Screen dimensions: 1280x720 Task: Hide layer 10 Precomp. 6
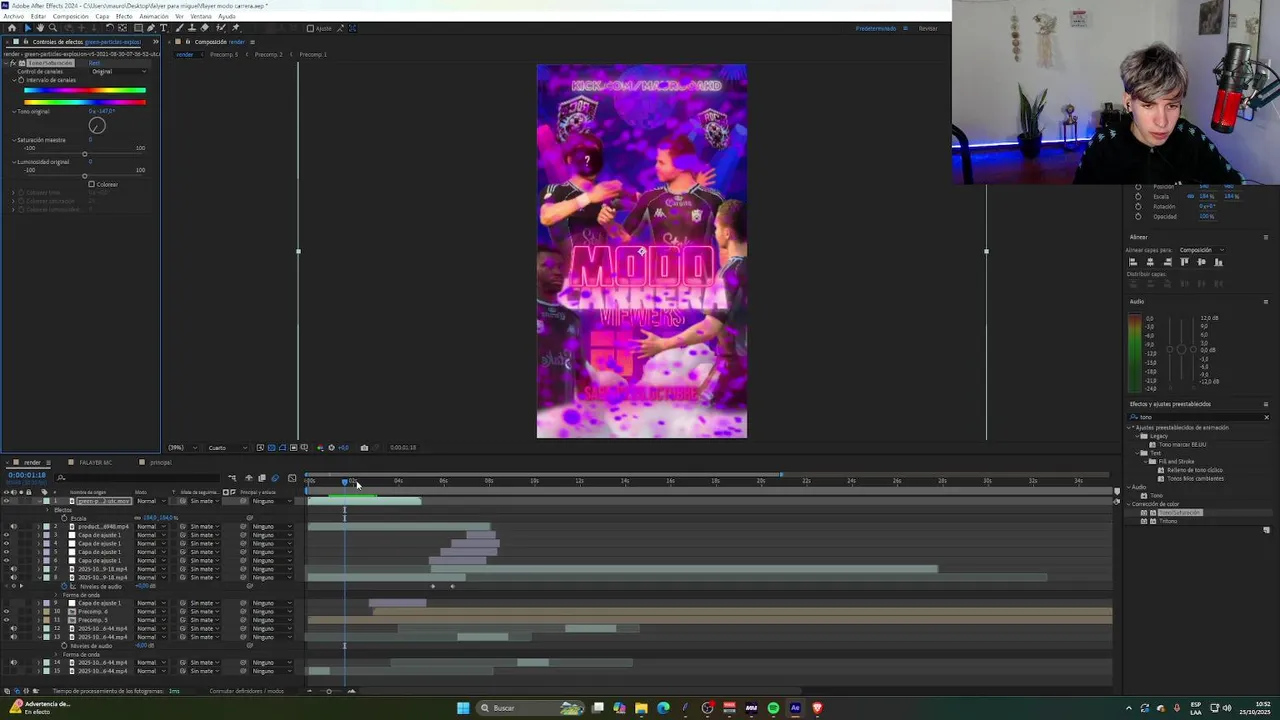coord(6,611)
